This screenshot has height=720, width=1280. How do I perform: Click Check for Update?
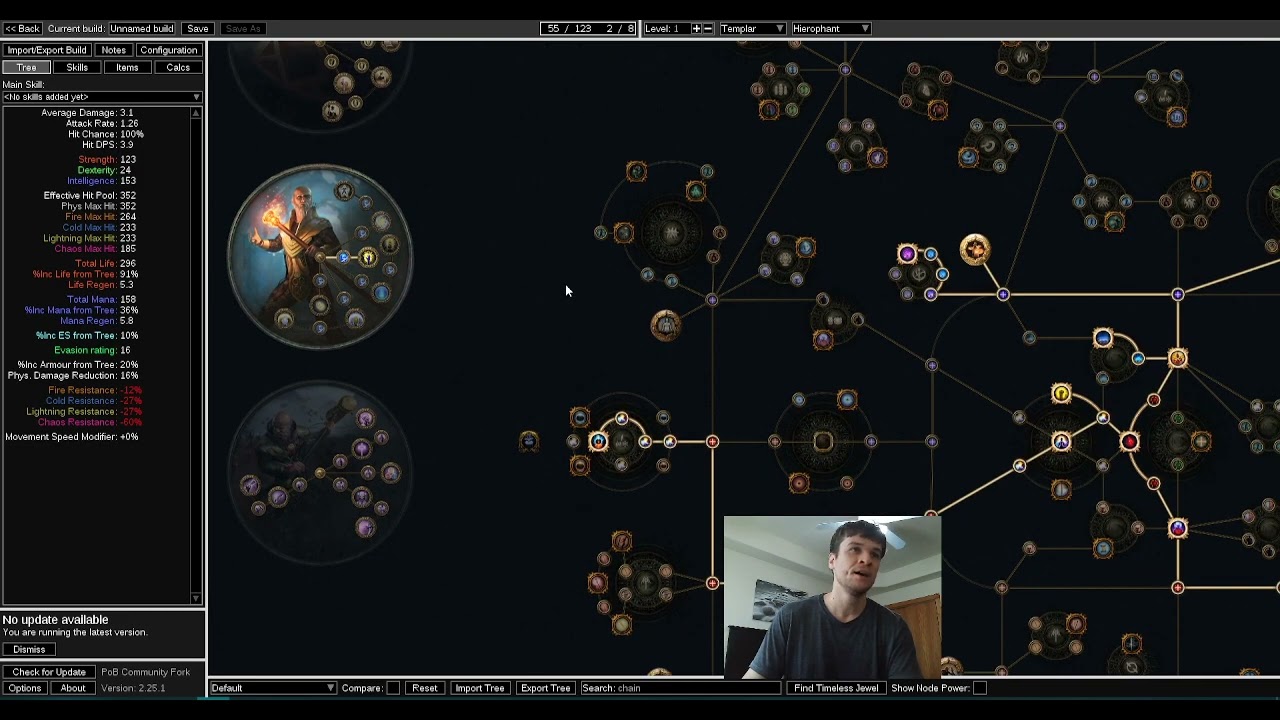pos(49,672)
